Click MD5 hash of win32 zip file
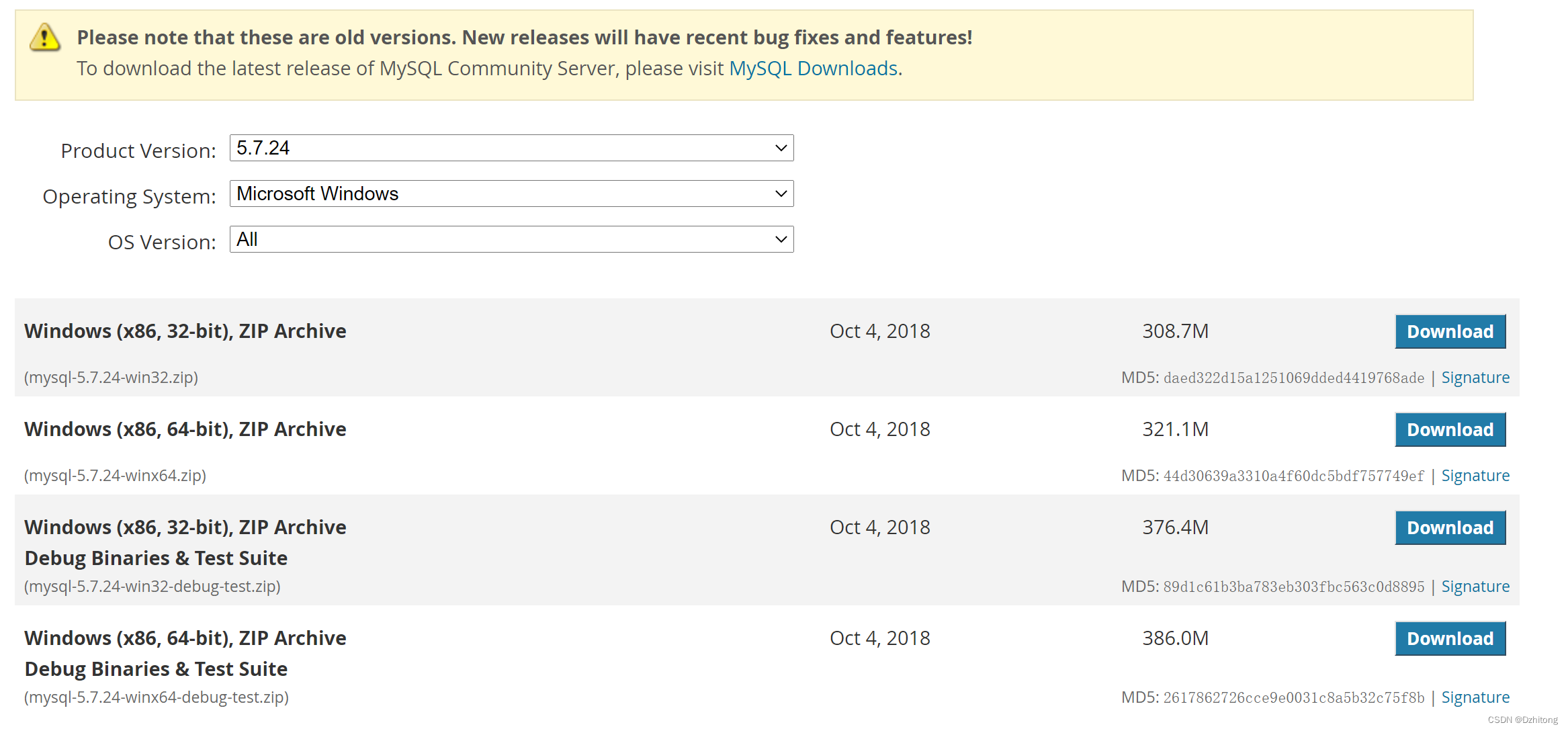The width and height of the screenshot is (1568, 731). click(x=1293, y=378)
